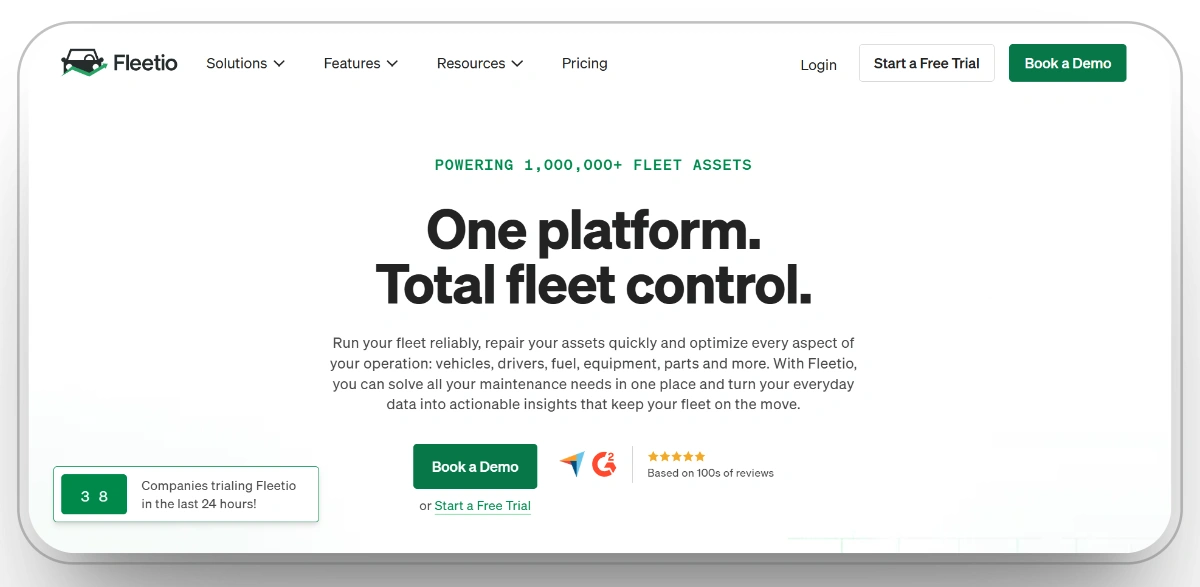Expand the Resources dropdown chevron

tap(517, 64)
